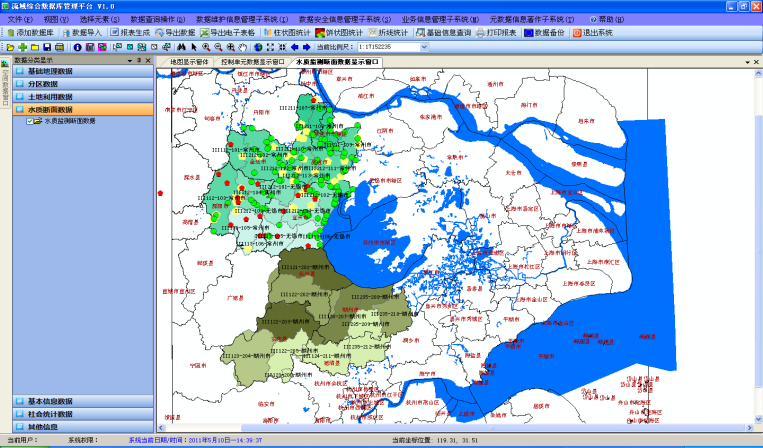
Task: Switch to the 地图显示窗体 tab
Action: tap(189, 61)
